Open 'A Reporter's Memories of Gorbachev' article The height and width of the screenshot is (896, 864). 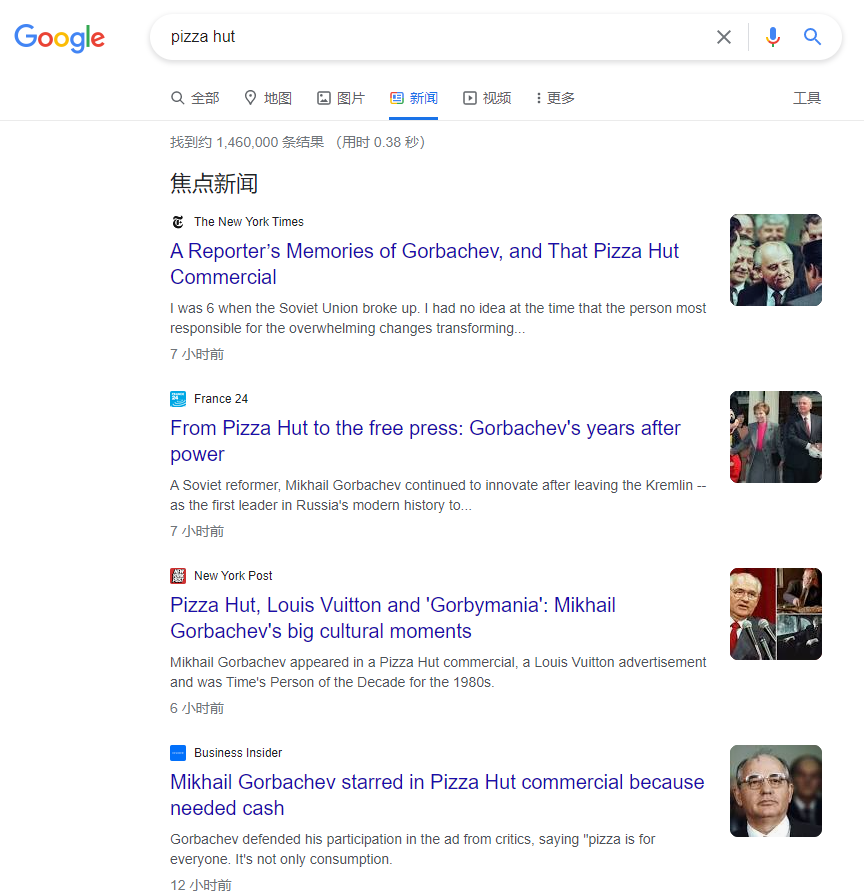pos(424,264)
